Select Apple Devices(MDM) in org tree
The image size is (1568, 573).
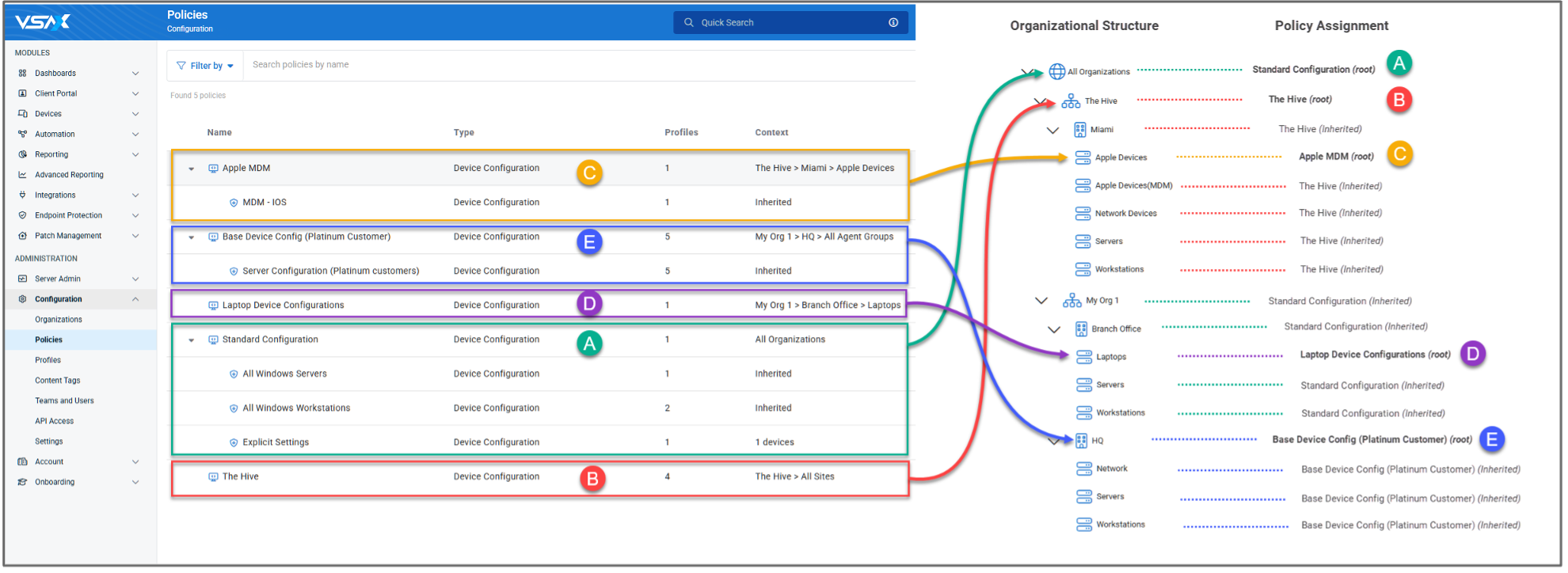[x=1133, y=186]
